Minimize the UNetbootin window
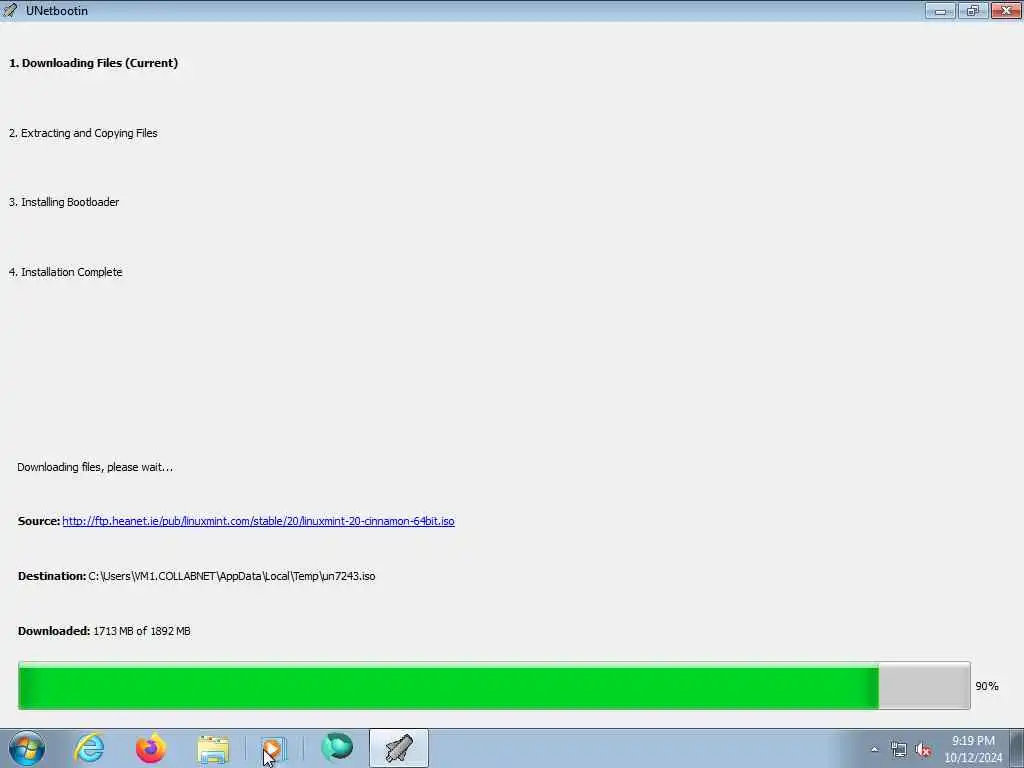Screen dimensions: 1024x768 (x=940, y=10)
